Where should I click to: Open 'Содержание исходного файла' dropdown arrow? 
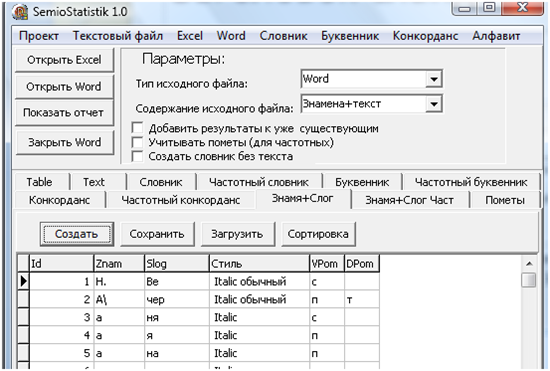point(434,104)
